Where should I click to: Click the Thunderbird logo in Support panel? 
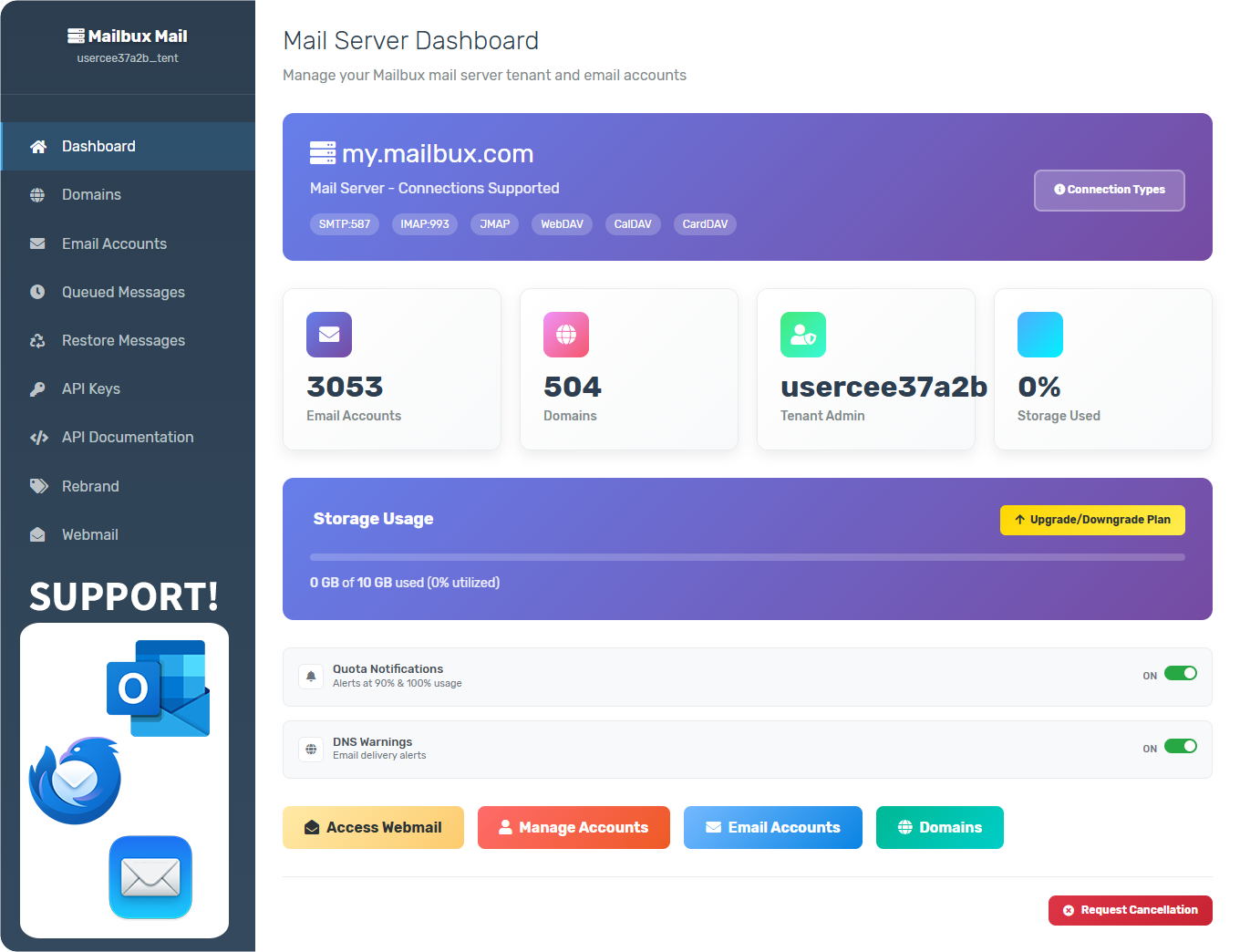[75, 781]
